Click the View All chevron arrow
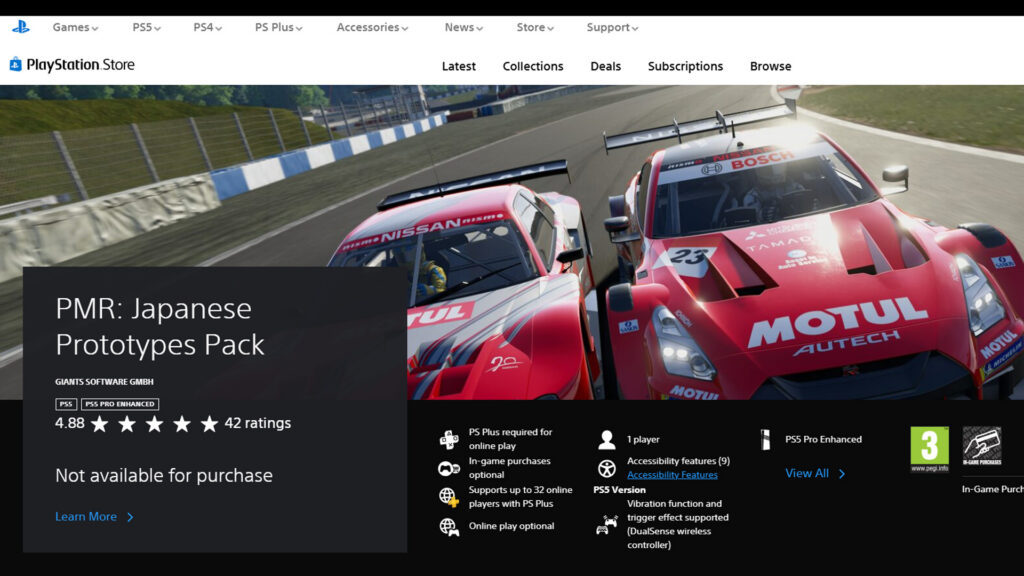Screen dimensions: 1024x576 (x=842, y=474)
